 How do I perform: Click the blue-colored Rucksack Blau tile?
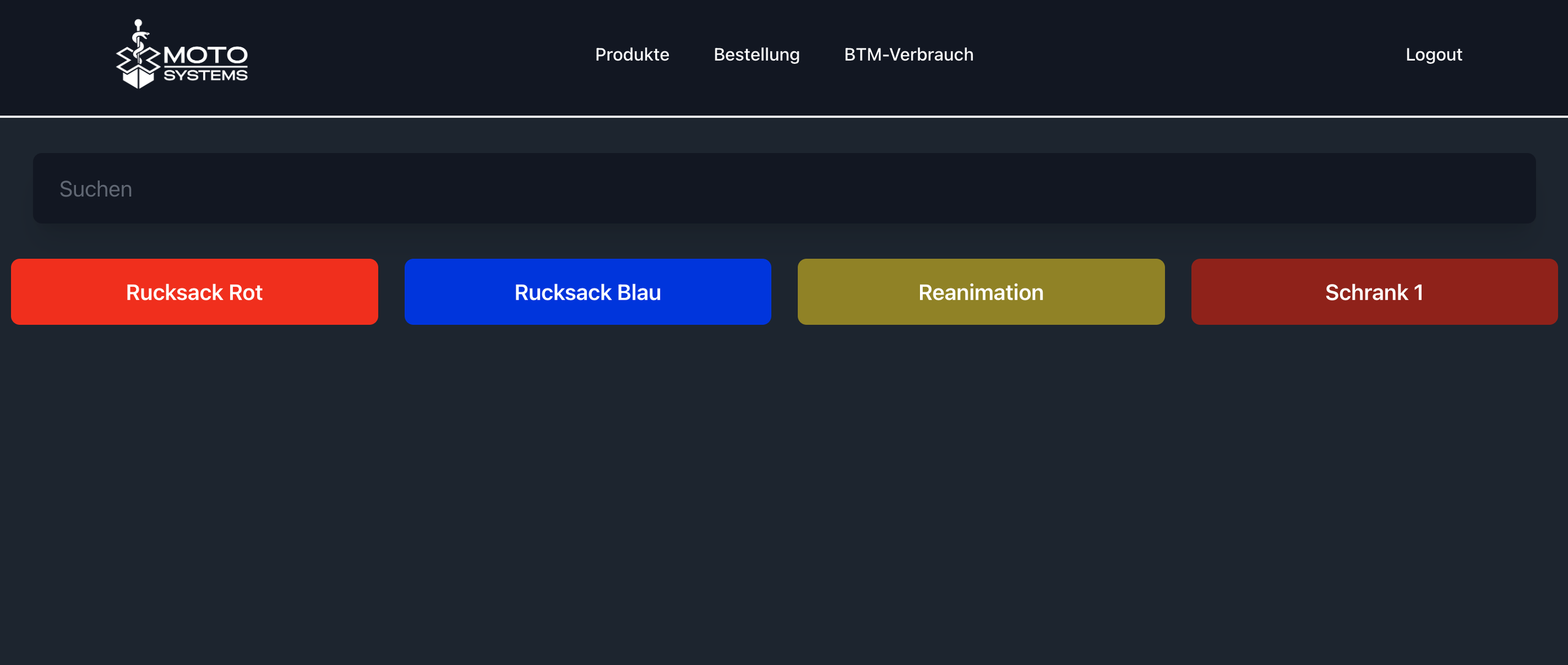click(587, 292)
